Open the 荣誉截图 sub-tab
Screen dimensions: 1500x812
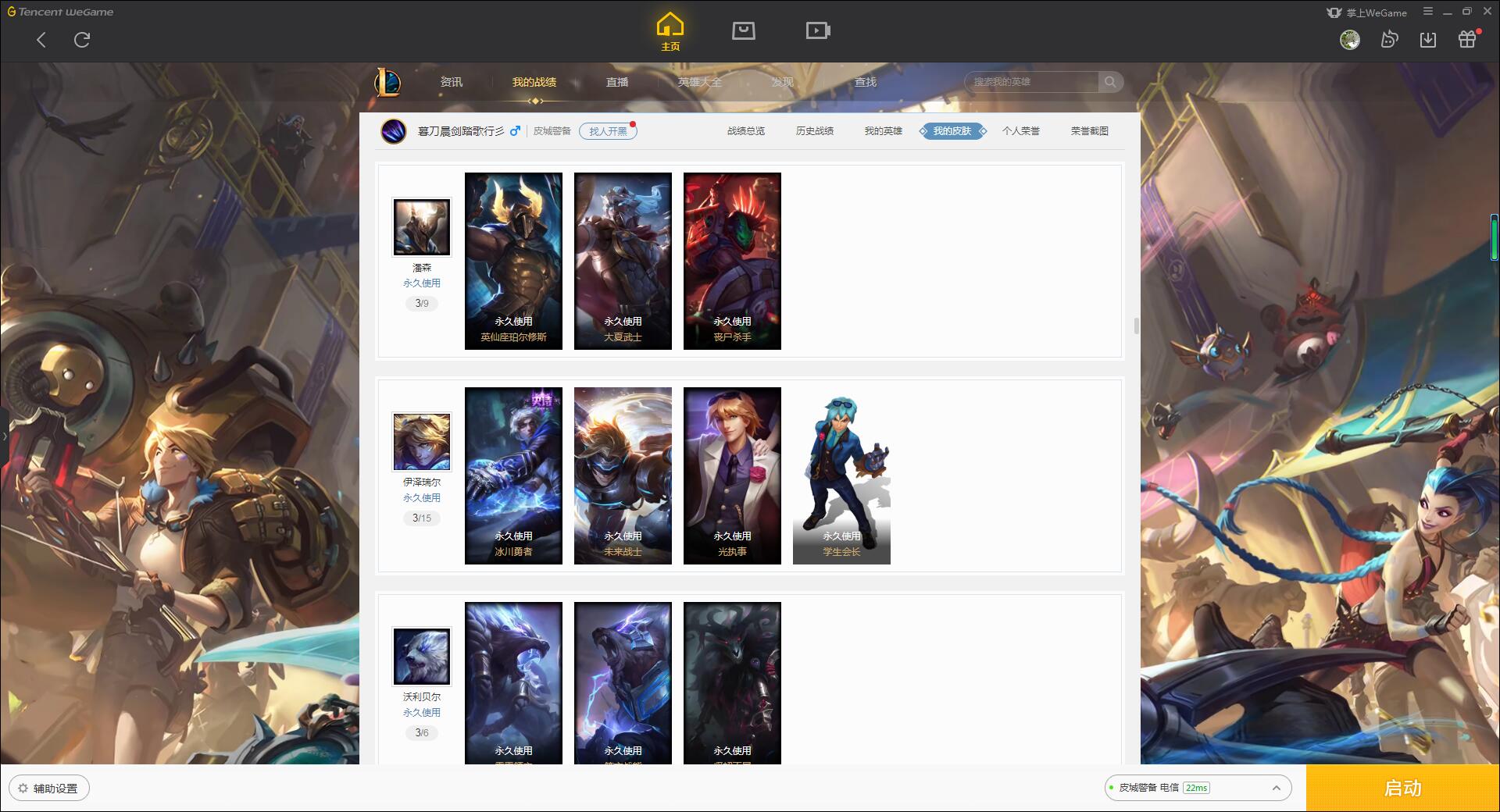[x=1090, y=131]
